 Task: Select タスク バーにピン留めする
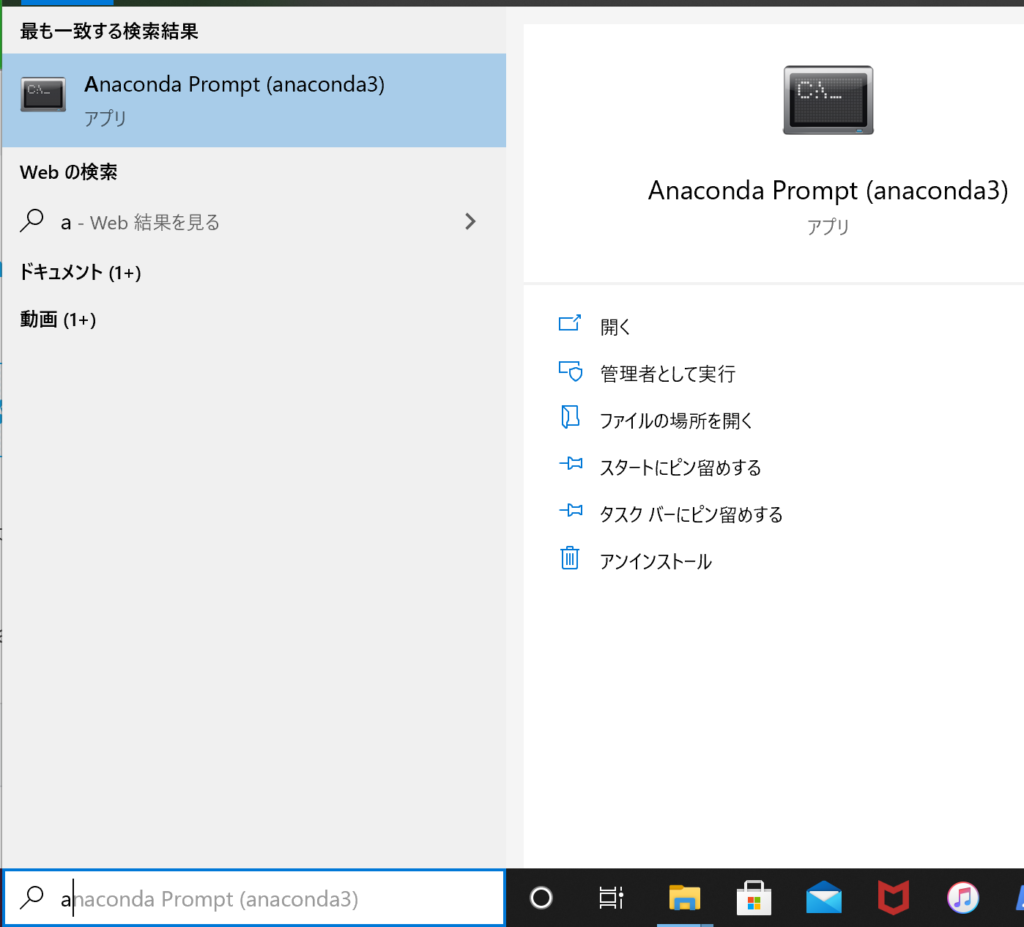(x=691, y=515)
